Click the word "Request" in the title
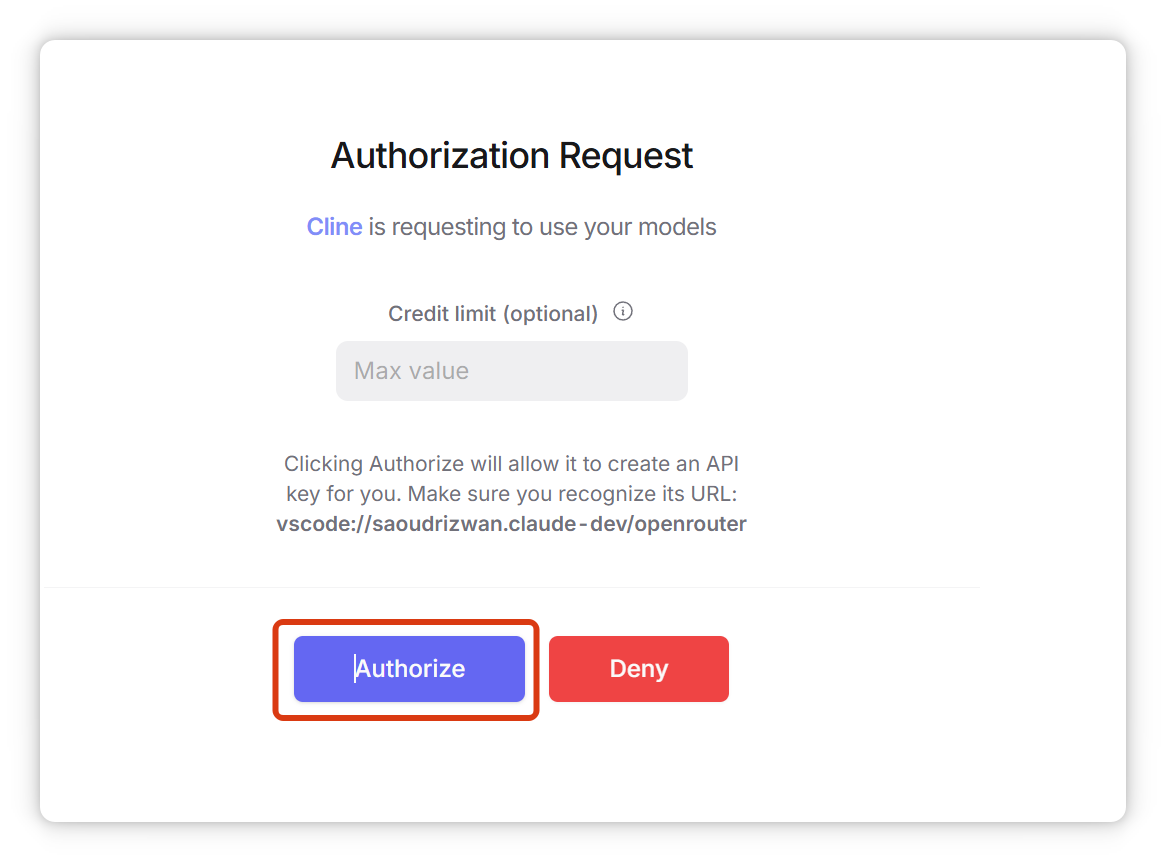 (625, 156)
